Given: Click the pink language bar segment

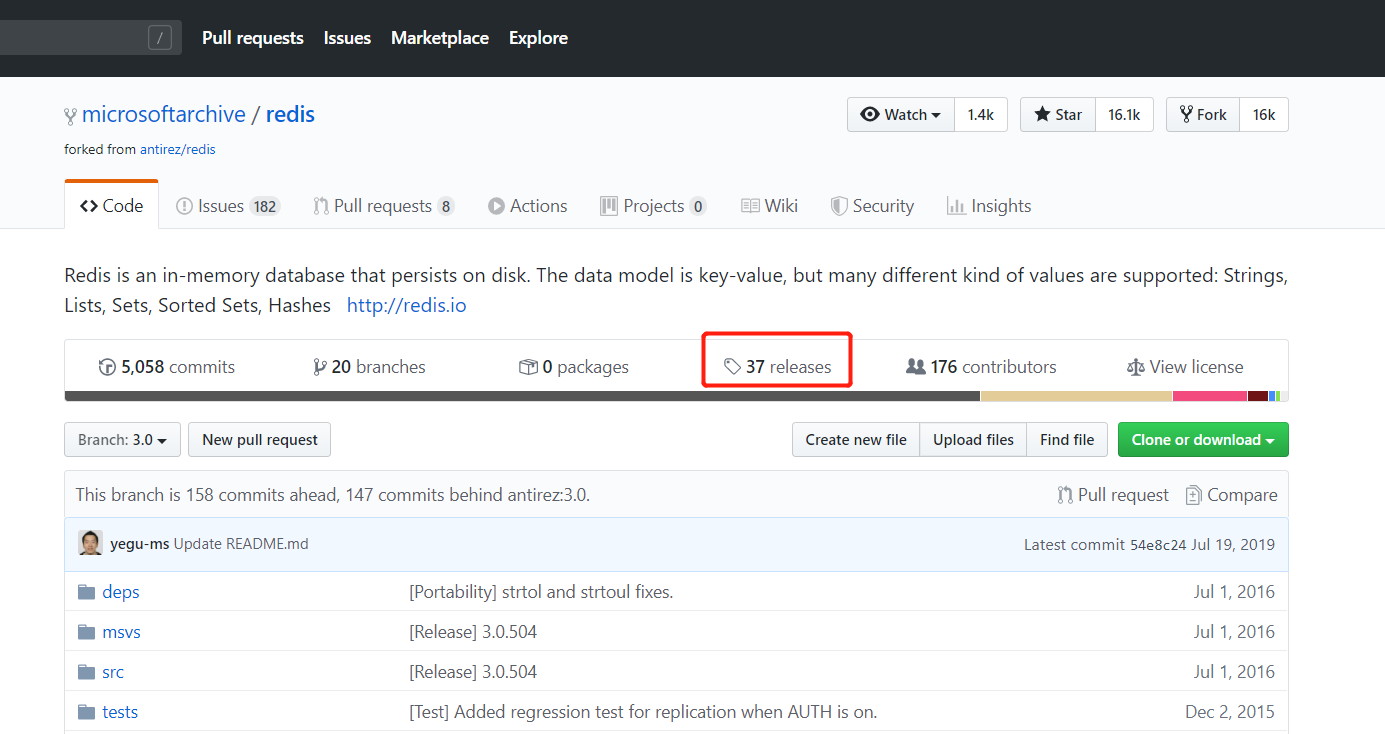Looking at the screenshot, I should click(1210, 396).
